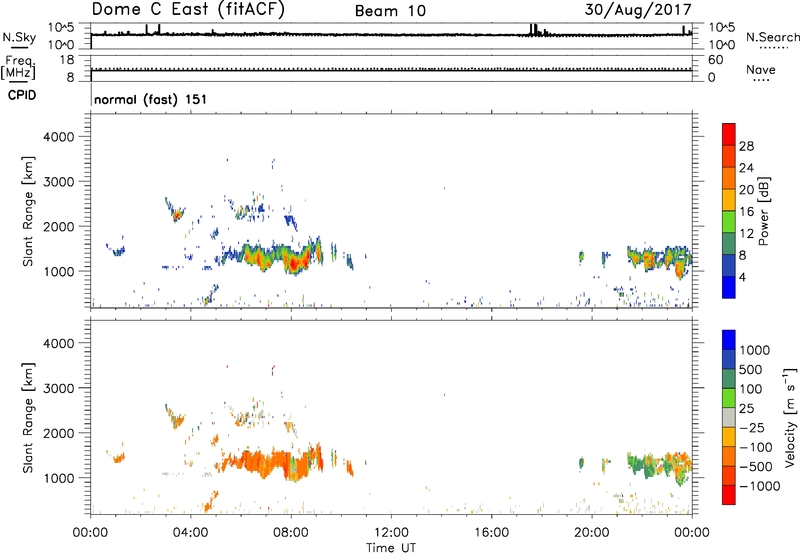The image size is (800, 554).
Task: Click the '-1000' tick on the velocity colorbar
Action: click(x=760, y=486)
